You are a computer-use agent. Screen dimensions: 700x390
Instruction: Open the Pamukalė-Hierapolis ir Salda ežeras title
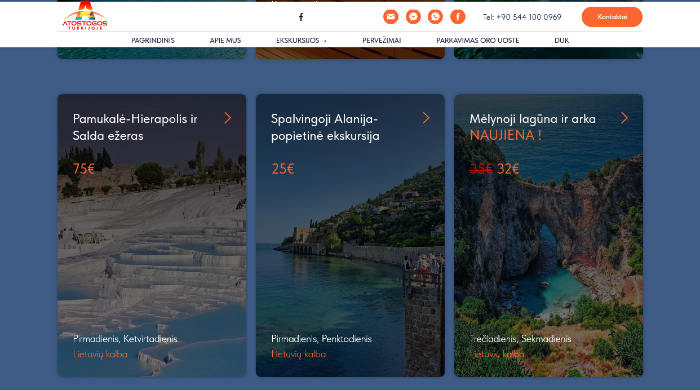pos(135,127)
